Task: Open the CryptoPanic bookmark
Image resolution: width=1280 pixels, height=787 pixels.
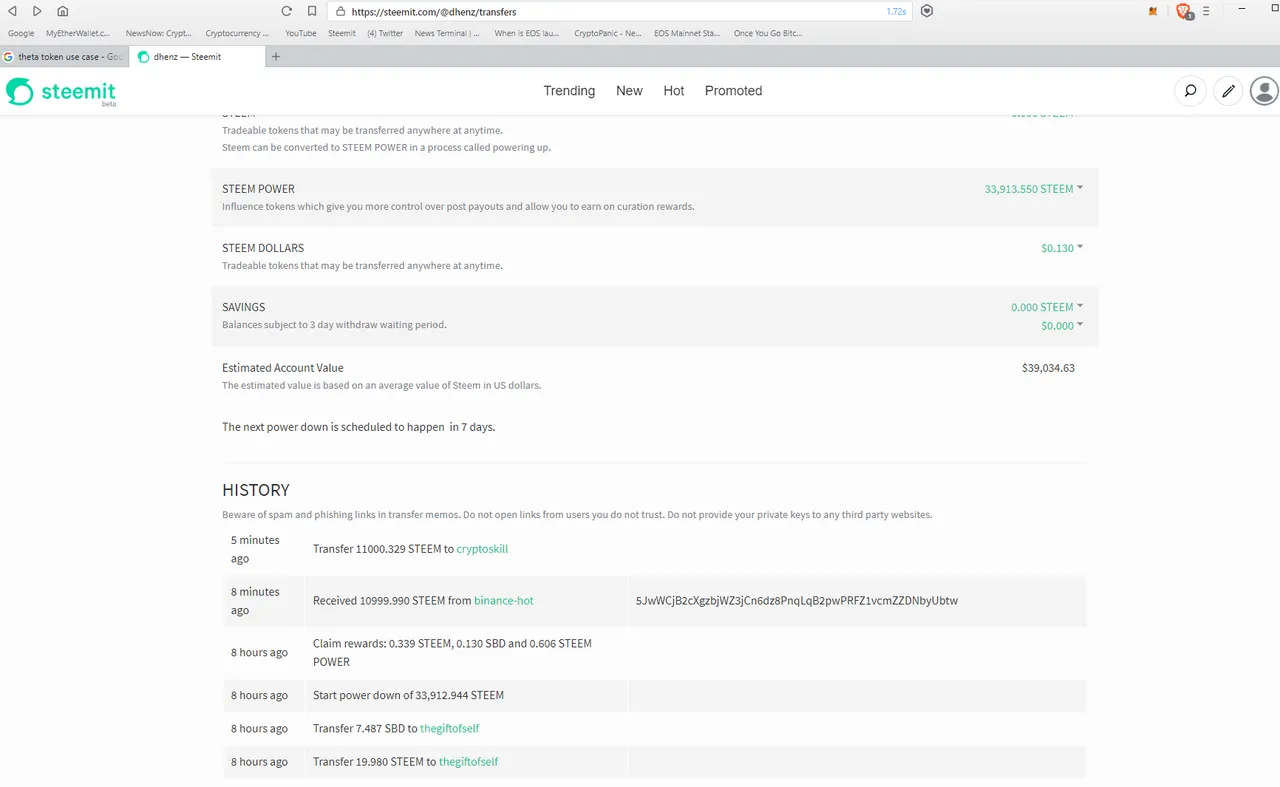Action: click(607, 33)
